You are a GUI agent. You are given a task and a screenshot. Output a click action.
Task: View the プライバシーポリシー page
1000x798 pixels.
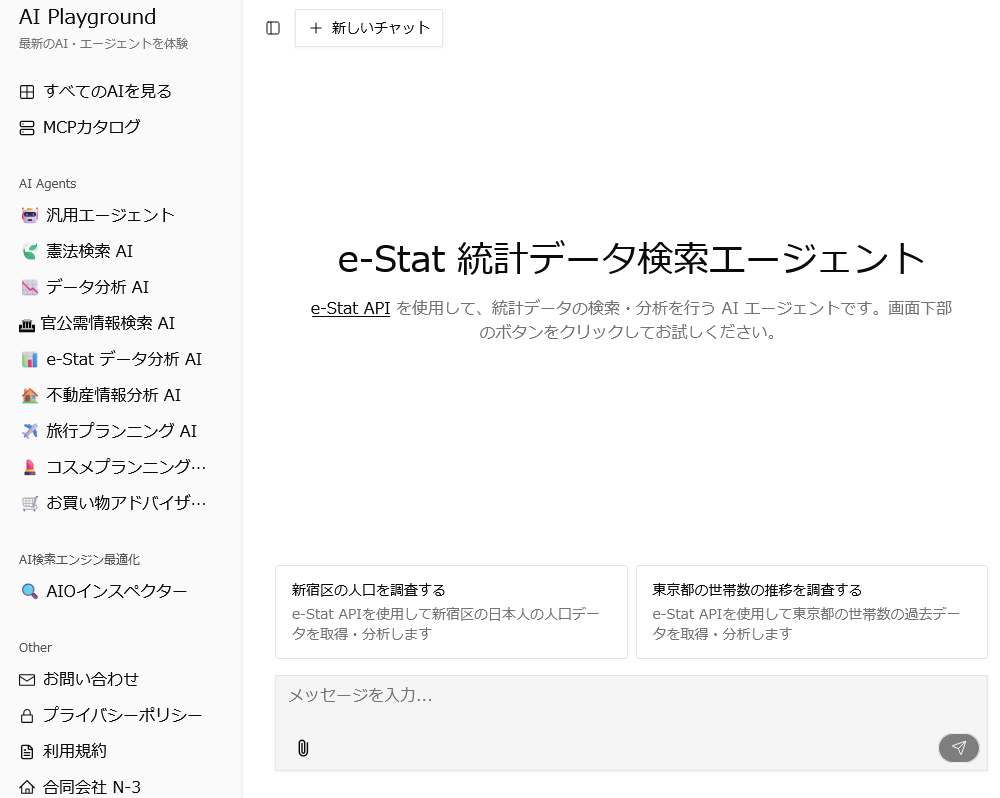tap(122, 715)
